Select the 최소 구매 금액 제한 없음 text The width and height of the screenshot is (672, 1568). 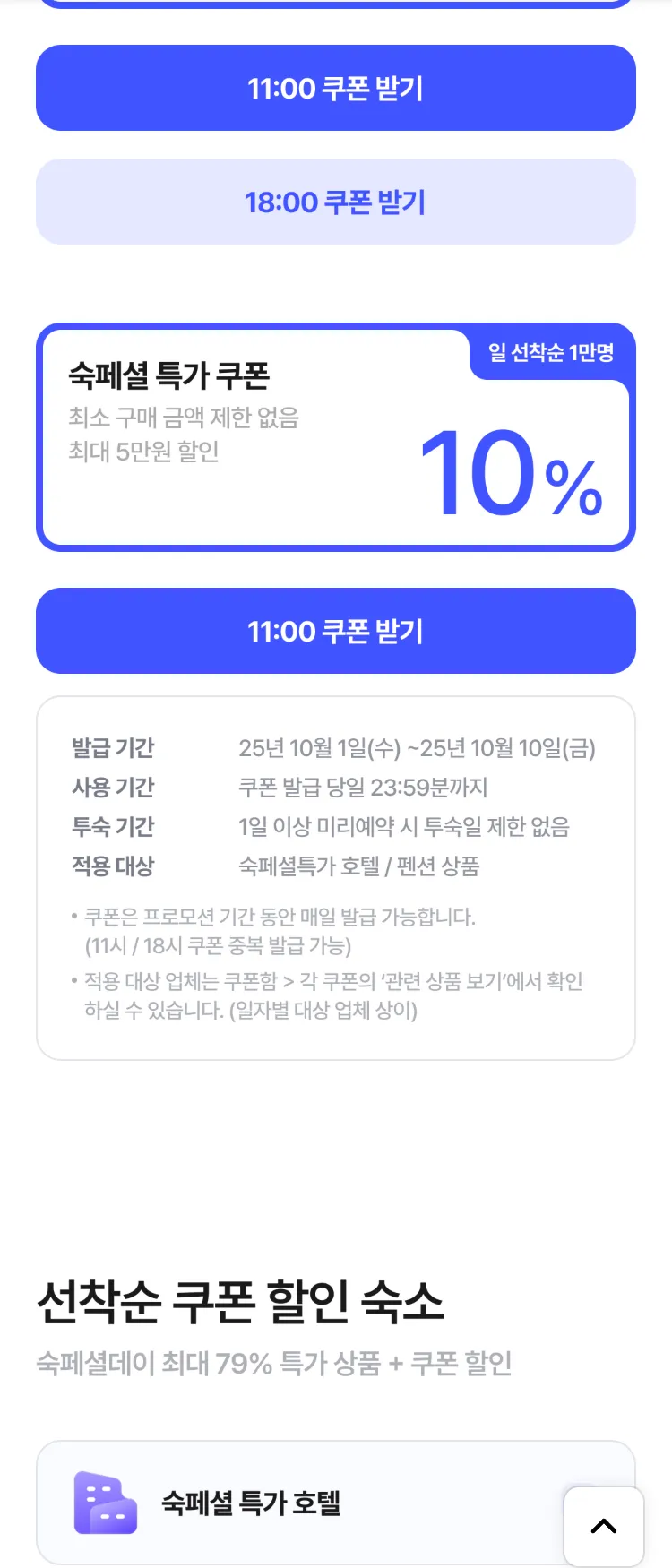tap(184, 418)
